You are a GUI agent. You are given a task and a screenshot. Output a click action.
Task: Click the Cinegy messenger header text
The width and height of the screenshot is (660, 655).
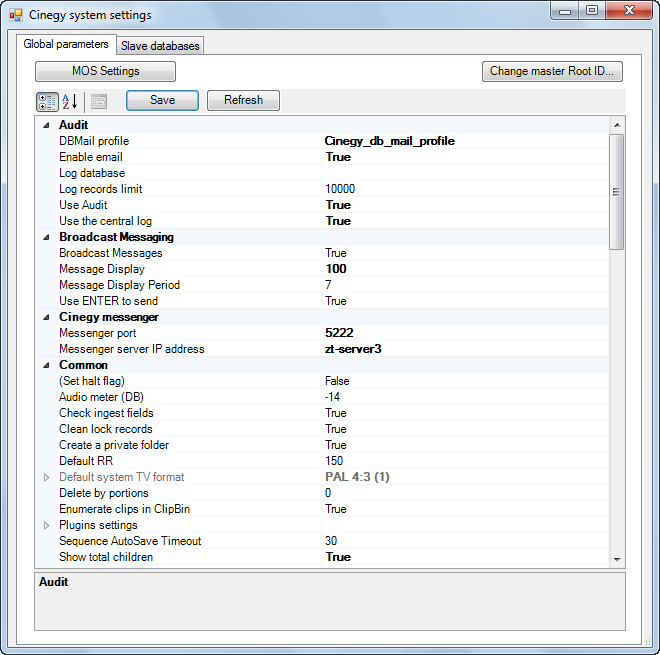[109, 317]
